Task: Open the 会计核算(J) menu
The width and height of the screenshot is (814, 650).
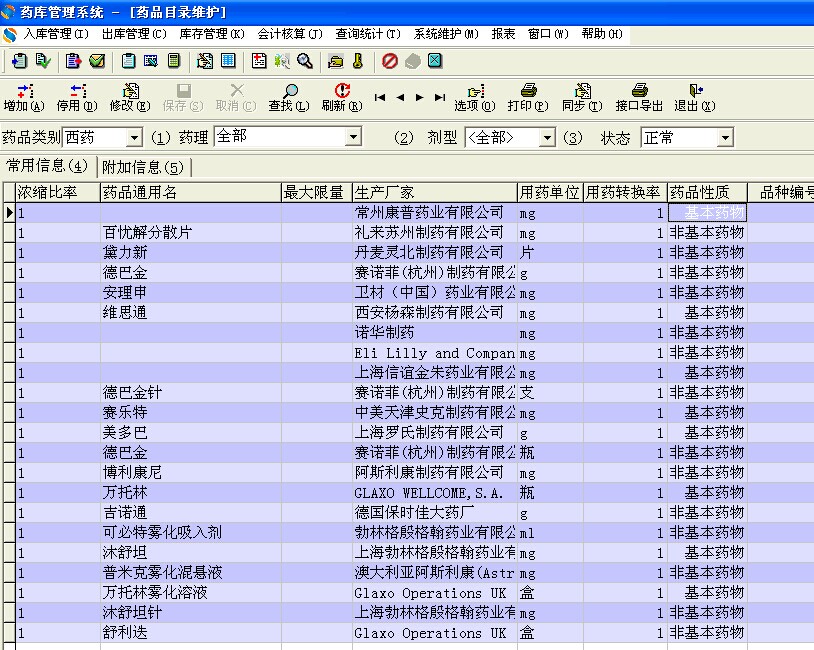Action: coord(290,34)
